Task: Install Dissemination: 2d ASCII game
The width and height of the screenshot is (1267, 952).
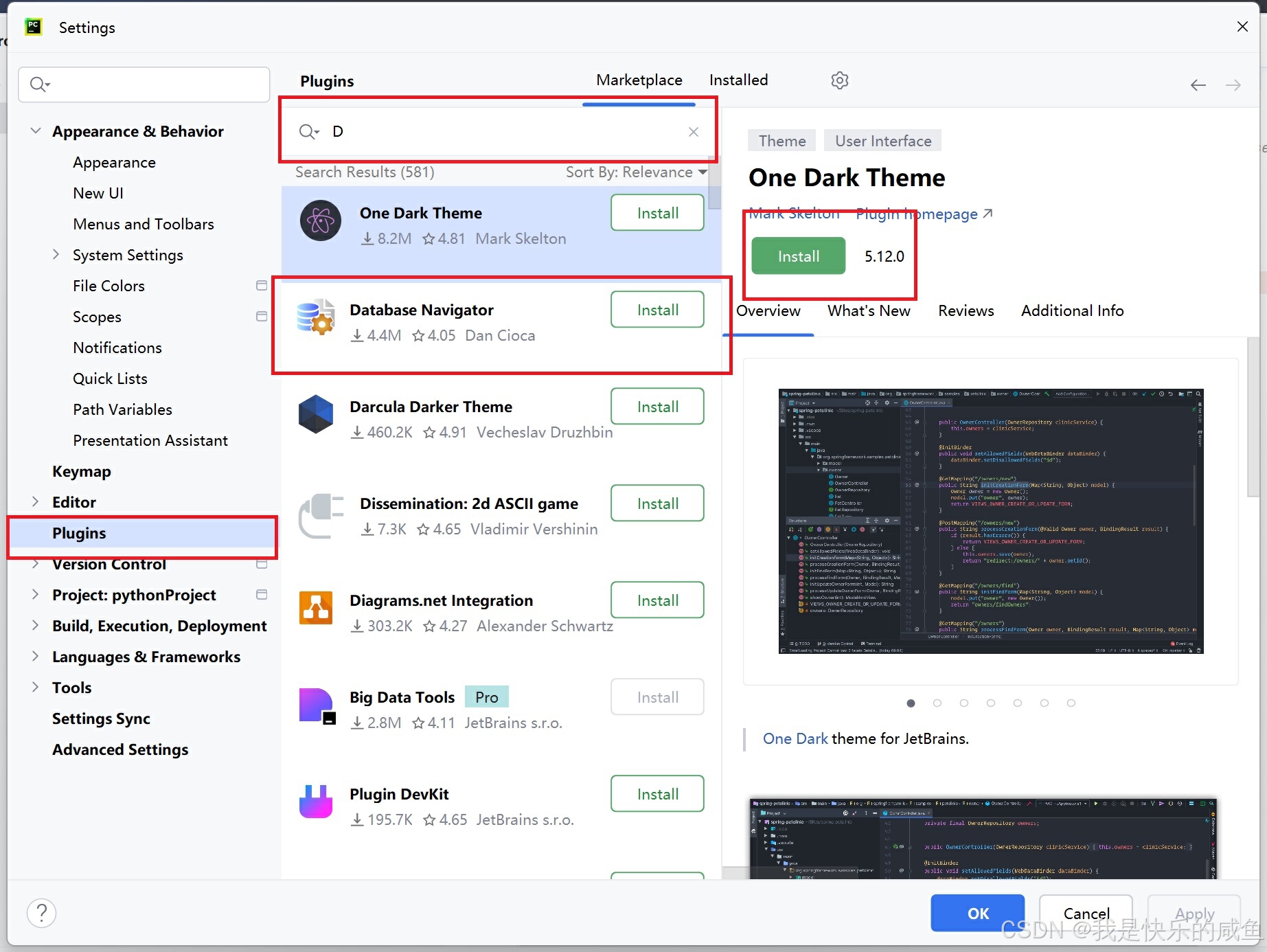Action: 657,503
